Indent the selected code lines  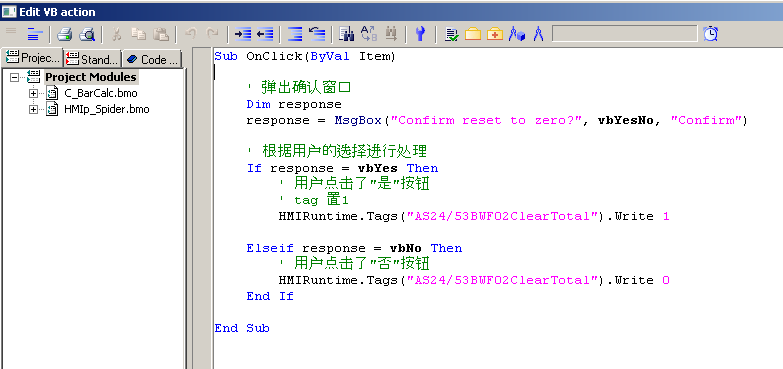pos(243,34)
